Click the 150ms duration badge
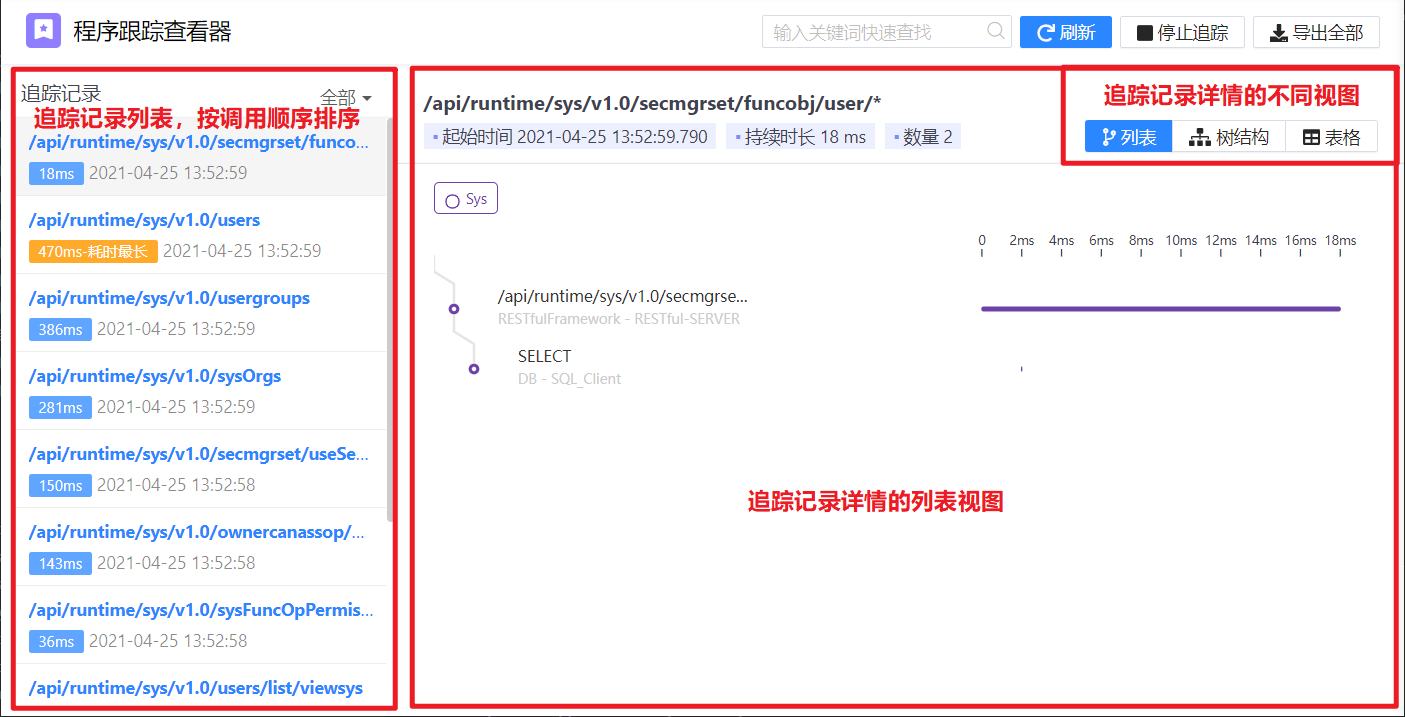Screen dimensions: 1405x717 tap(60, 485)
